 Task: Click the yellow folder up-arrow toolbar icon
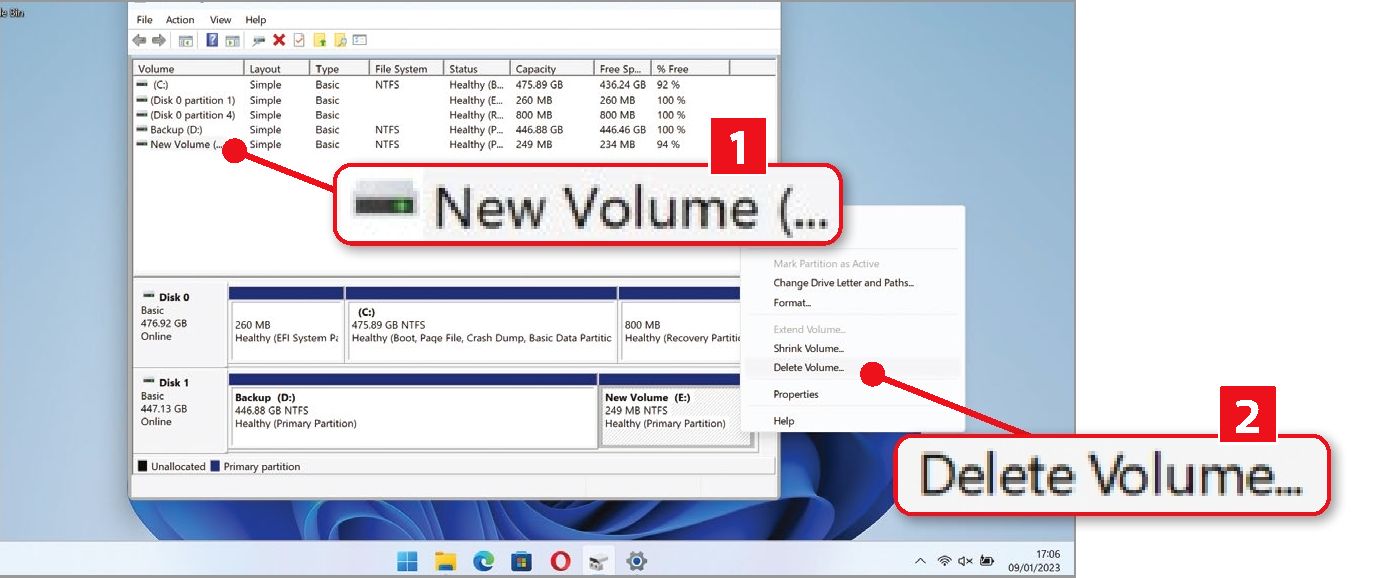(x=320, y=40)
